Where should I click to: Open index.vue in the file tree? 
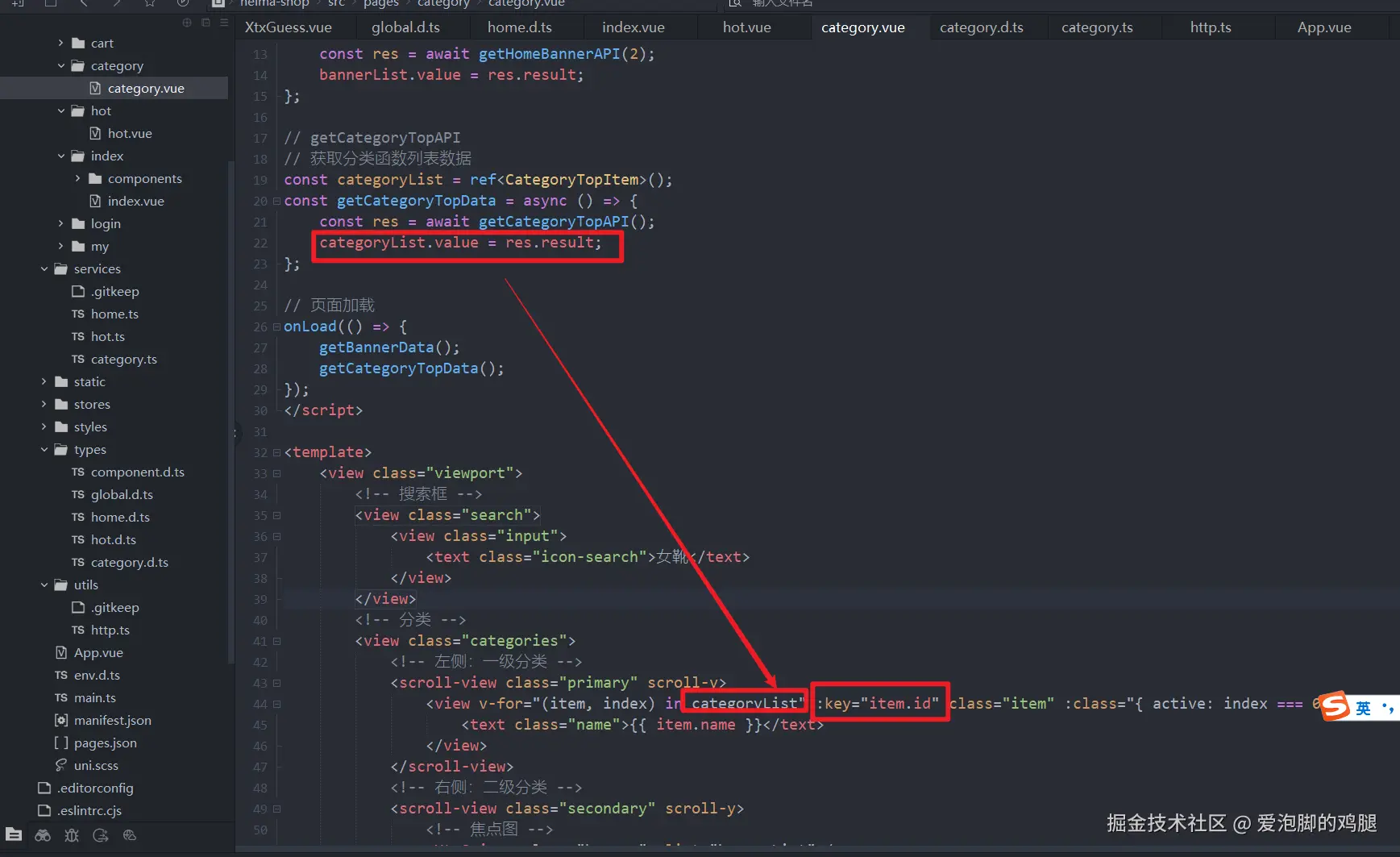(136, 201)
